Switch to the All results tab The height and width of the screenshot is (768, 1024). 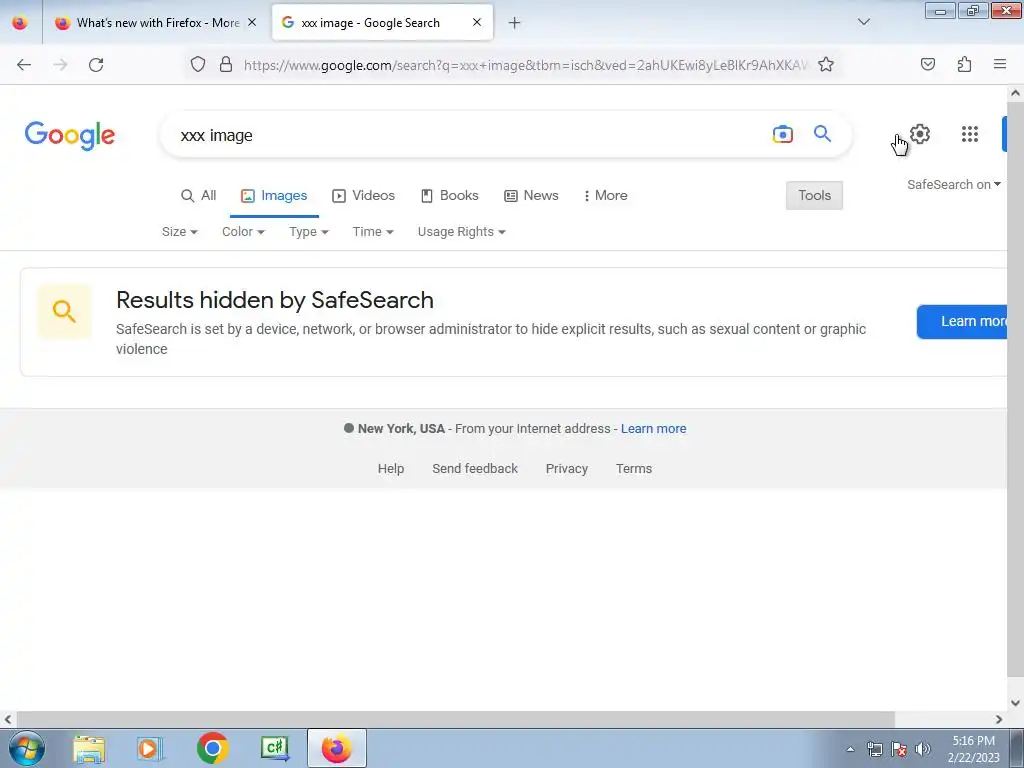click(x=199, y=195)
